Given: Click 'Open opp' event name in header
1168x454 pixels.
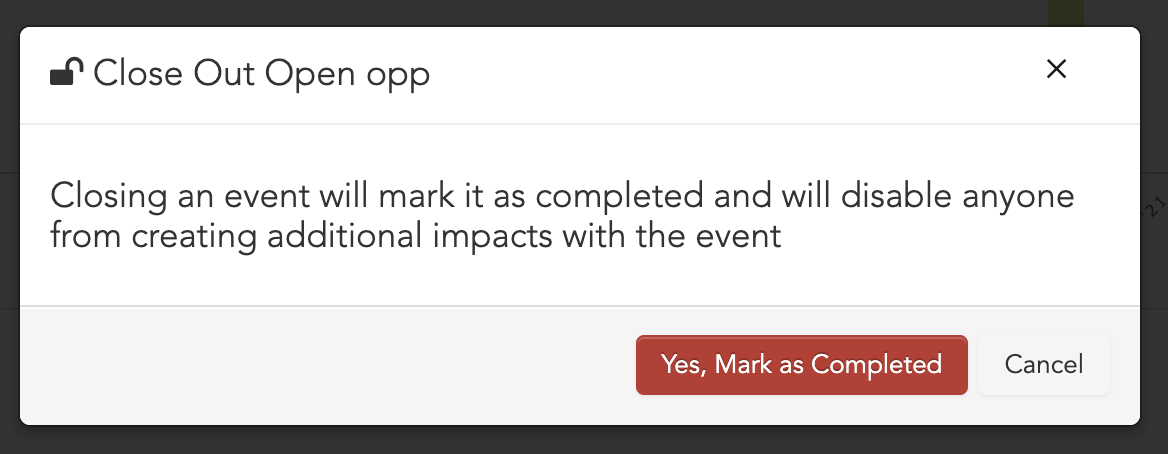Looking at the screenshot, I should [x=347, y=75].
